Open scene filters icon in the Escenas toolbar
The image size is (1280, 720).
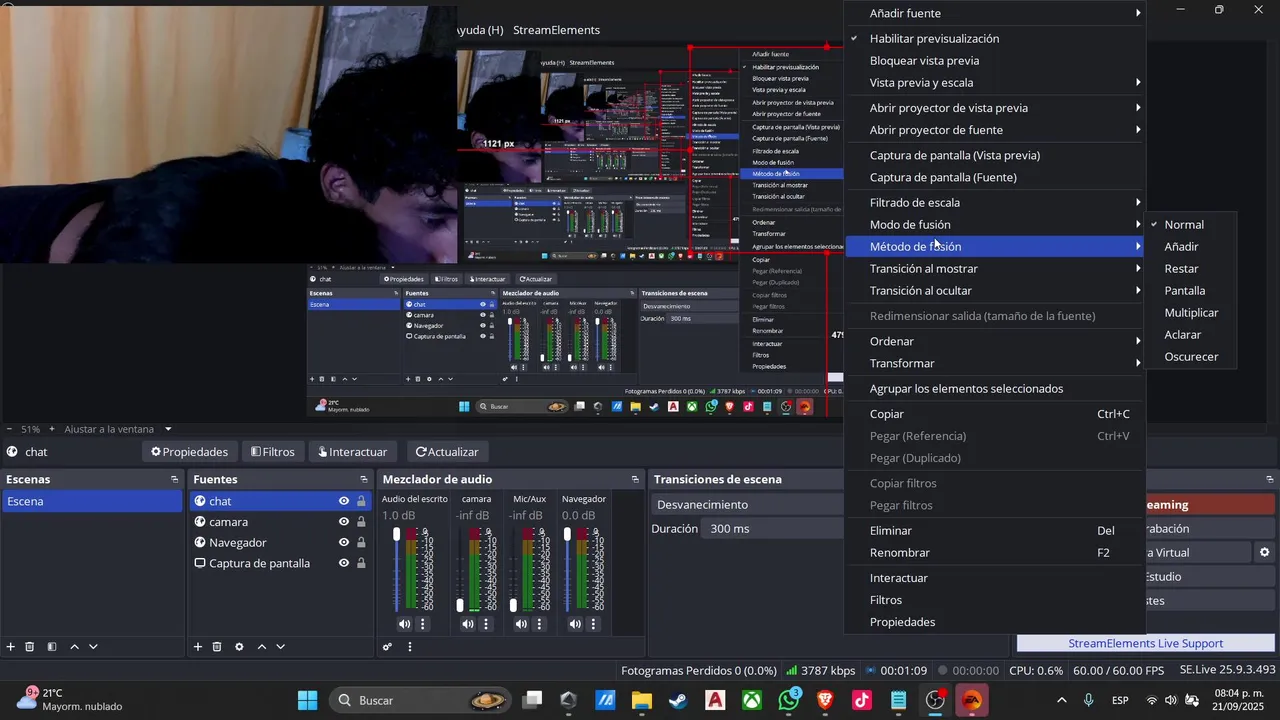tap(52, 647)
